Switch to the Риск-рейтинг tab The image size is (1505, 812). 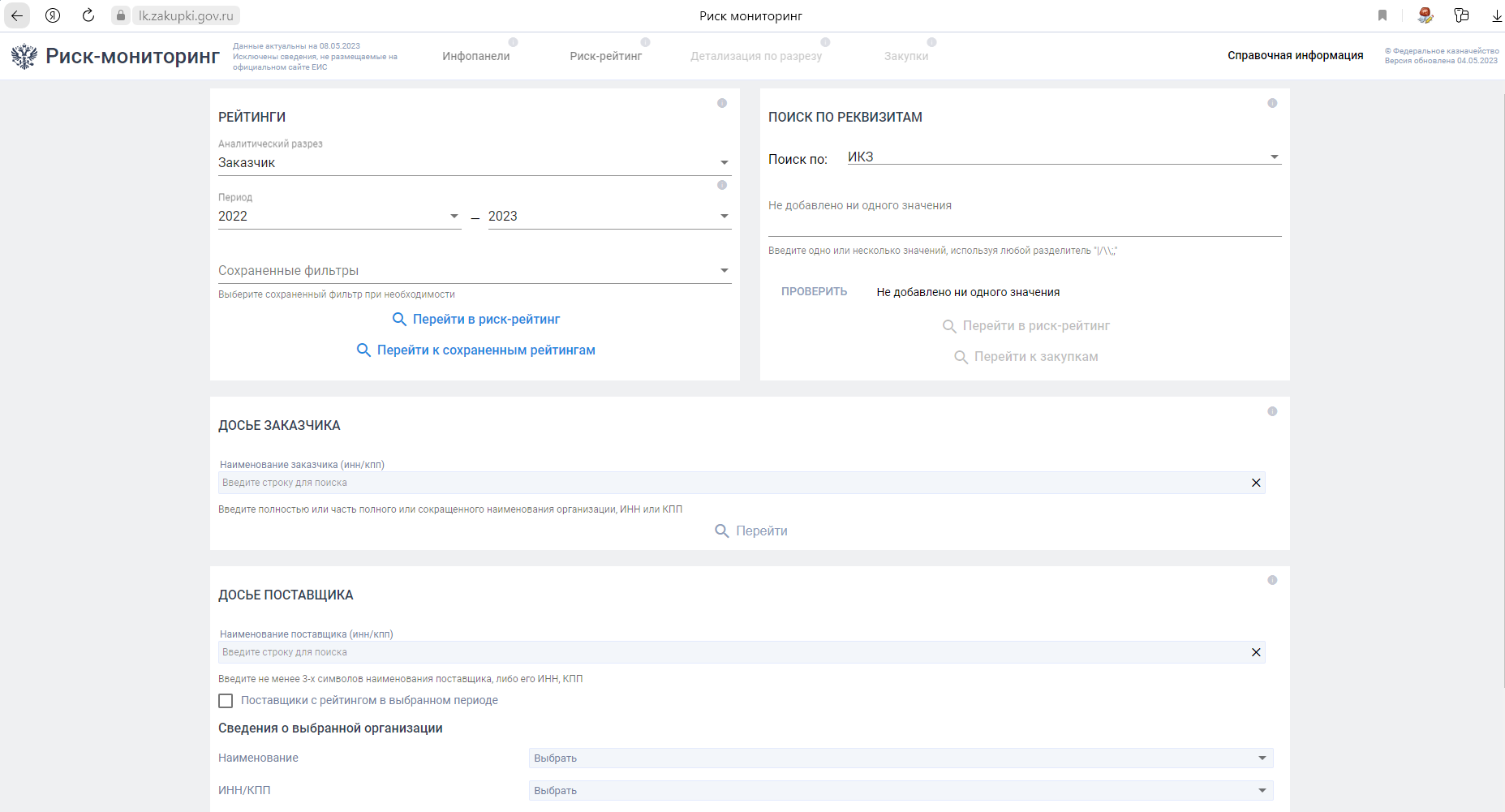click(x=605, y=56)
